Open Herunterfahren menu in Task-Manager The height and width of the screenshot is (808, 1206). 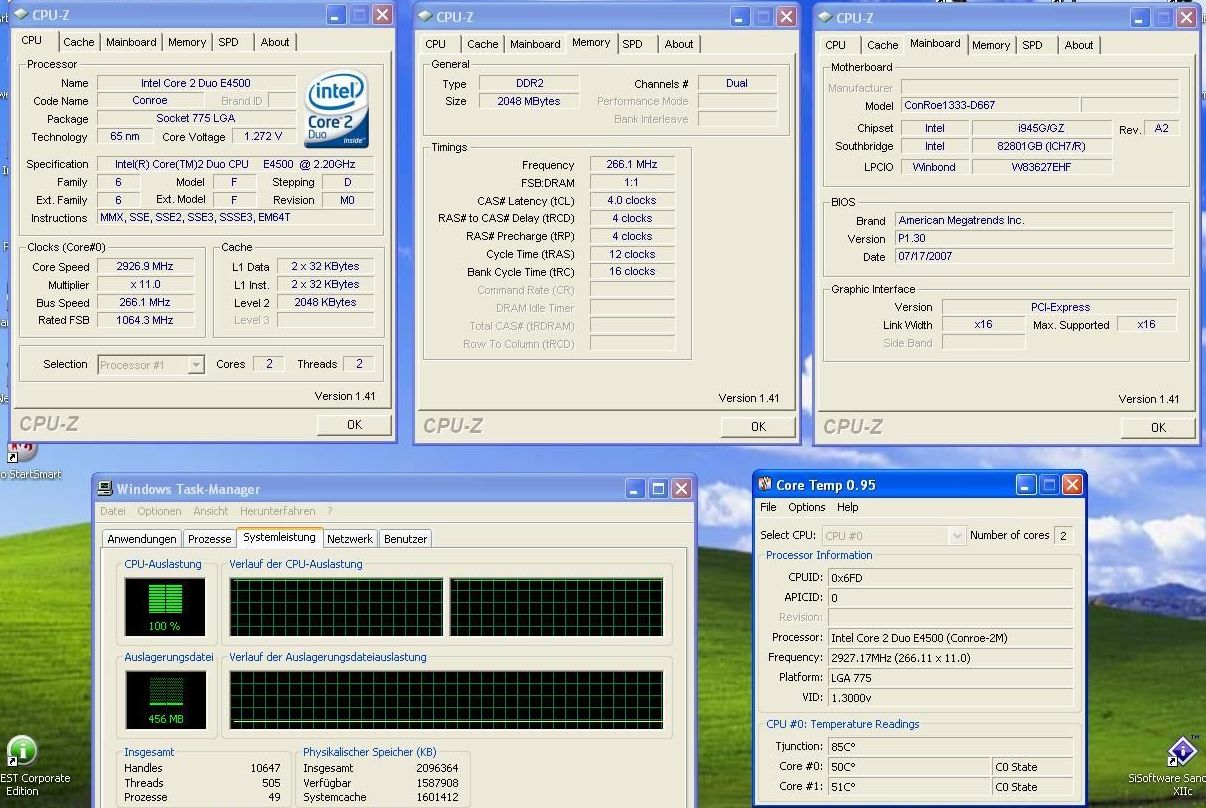point(278,511)
